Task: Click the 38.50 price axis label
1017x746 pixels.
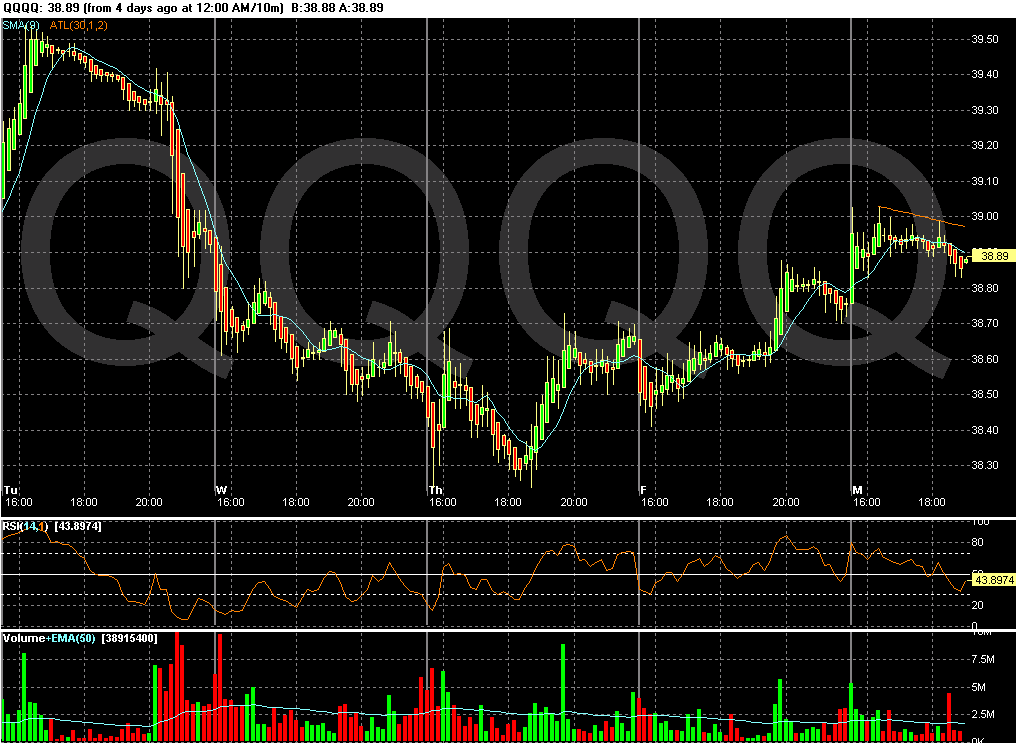Action: [985, 394]
